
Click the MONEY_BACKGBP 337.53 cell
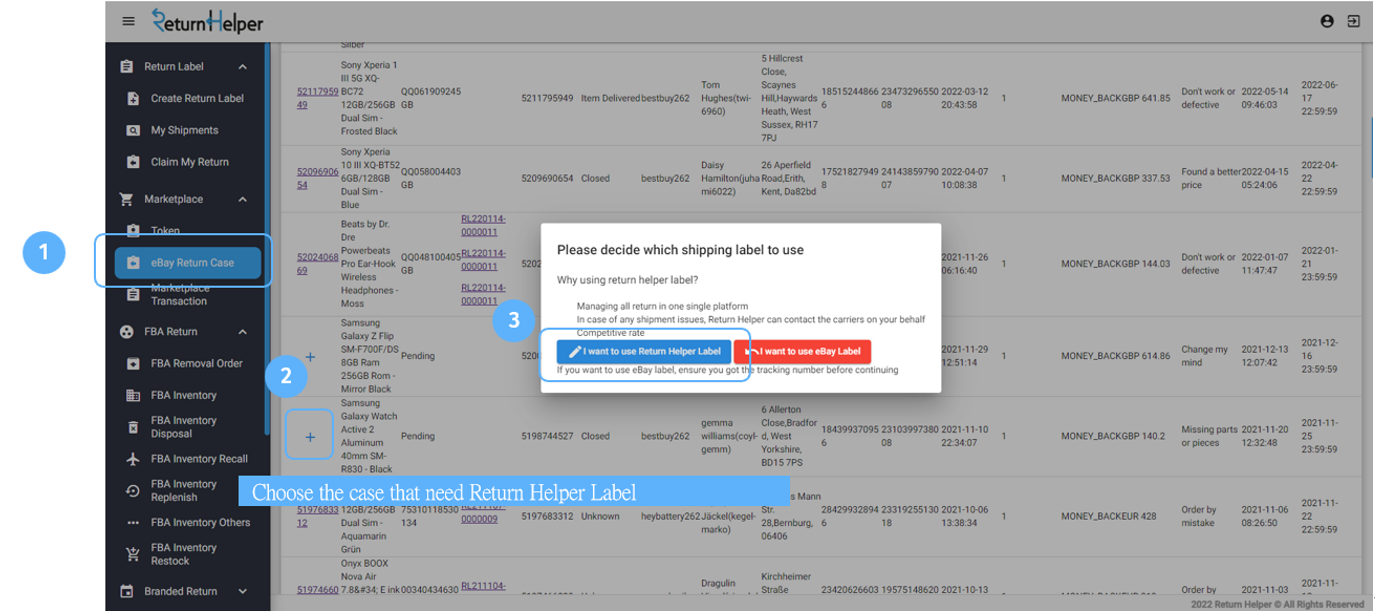1115,178
